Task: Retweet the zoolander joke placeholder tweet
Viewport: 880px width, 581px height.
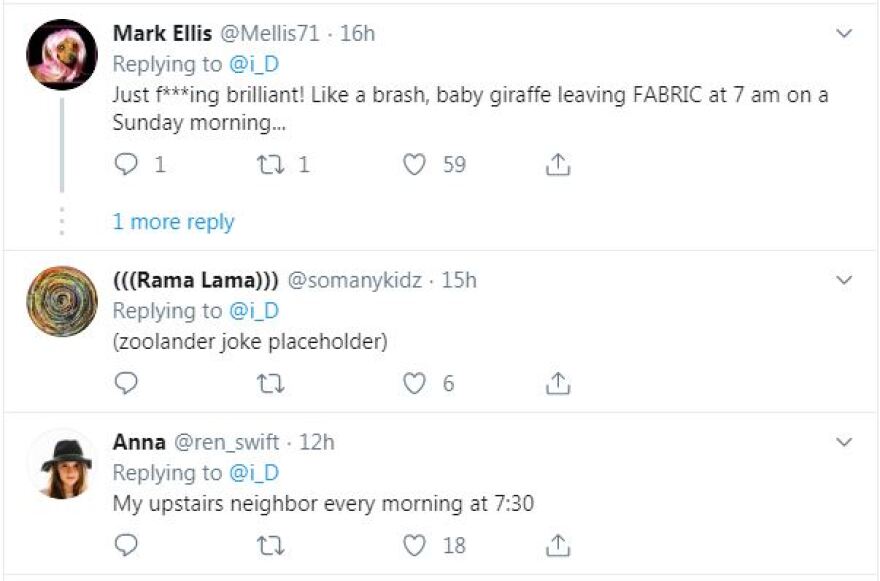Action: [x=271, y=382]
